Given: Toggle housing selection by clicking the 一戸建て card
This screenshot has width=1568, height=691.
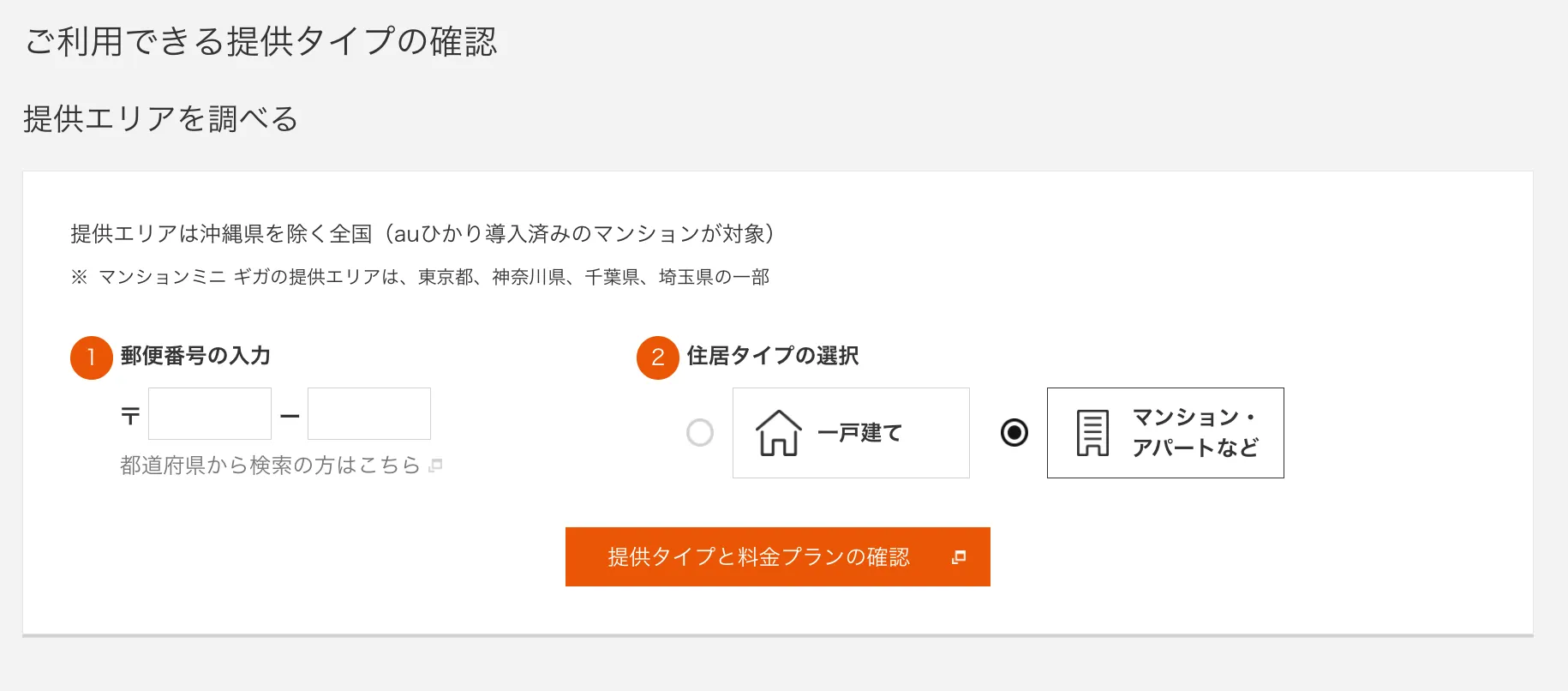Looking at the screenshot, I should coord(851,433).
